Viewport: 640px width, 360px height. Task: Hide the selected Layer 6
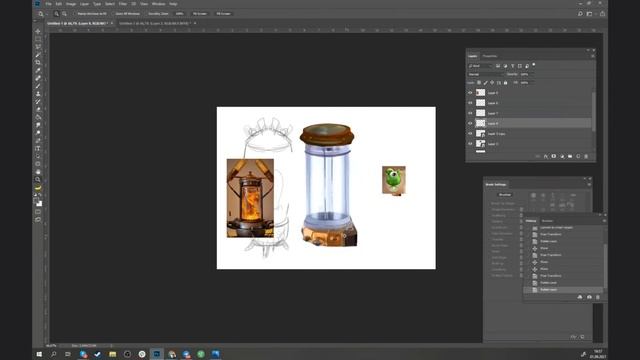coord(470,123)
